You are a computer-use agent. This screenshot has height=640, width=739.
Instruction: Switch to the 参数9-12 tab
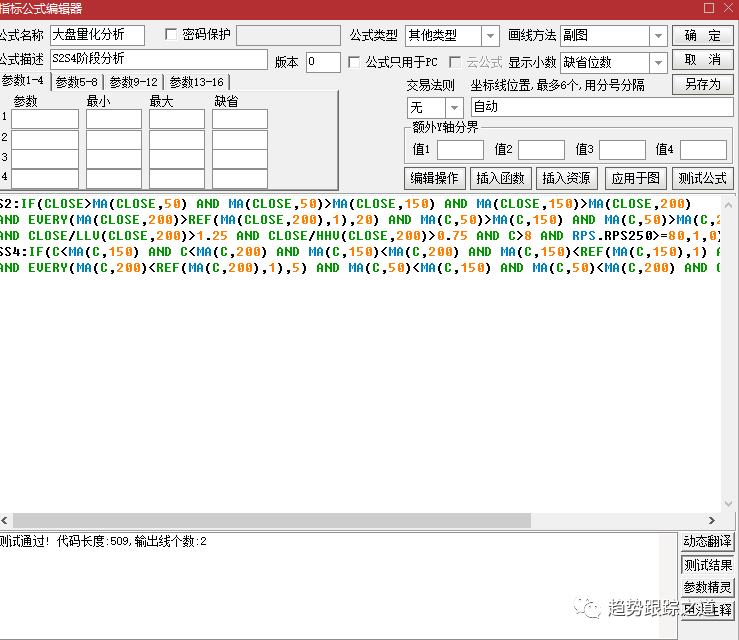pyautogui.click(x=134, y=82)
